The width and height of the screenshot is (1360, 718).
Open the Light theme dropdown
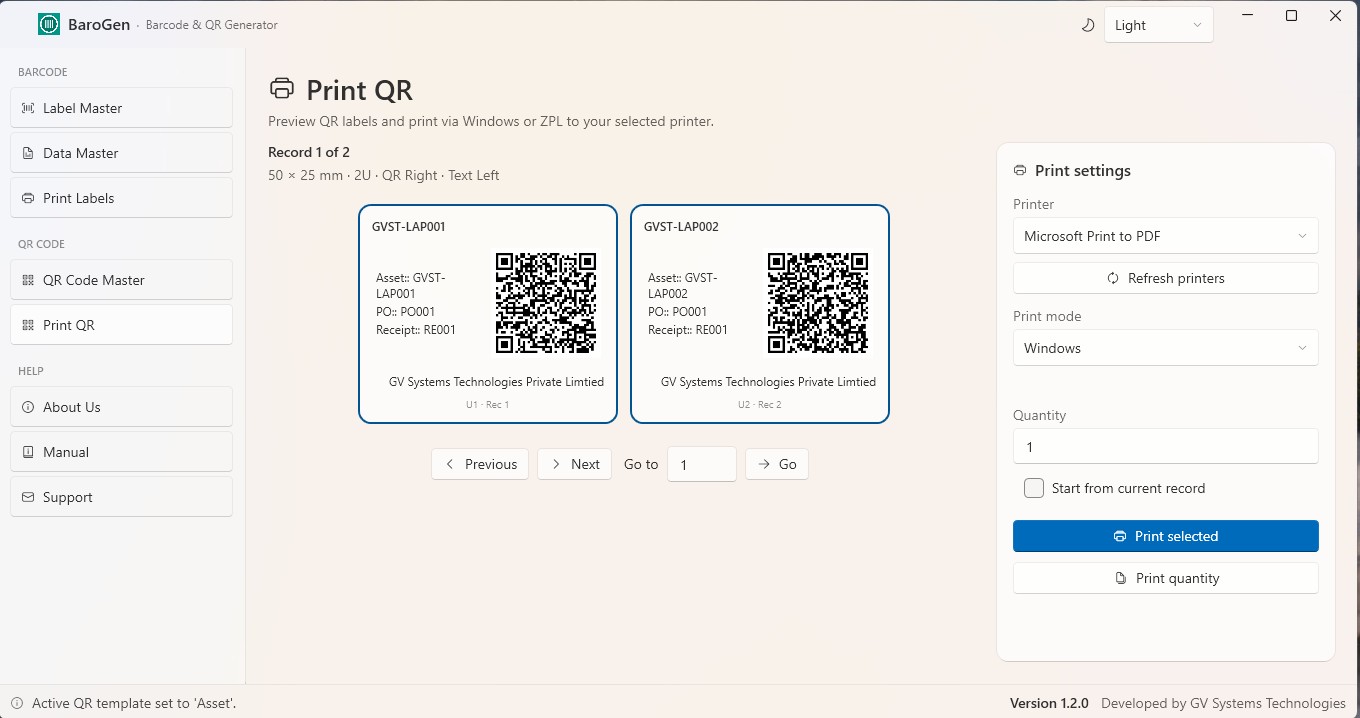click(1158, 25)
